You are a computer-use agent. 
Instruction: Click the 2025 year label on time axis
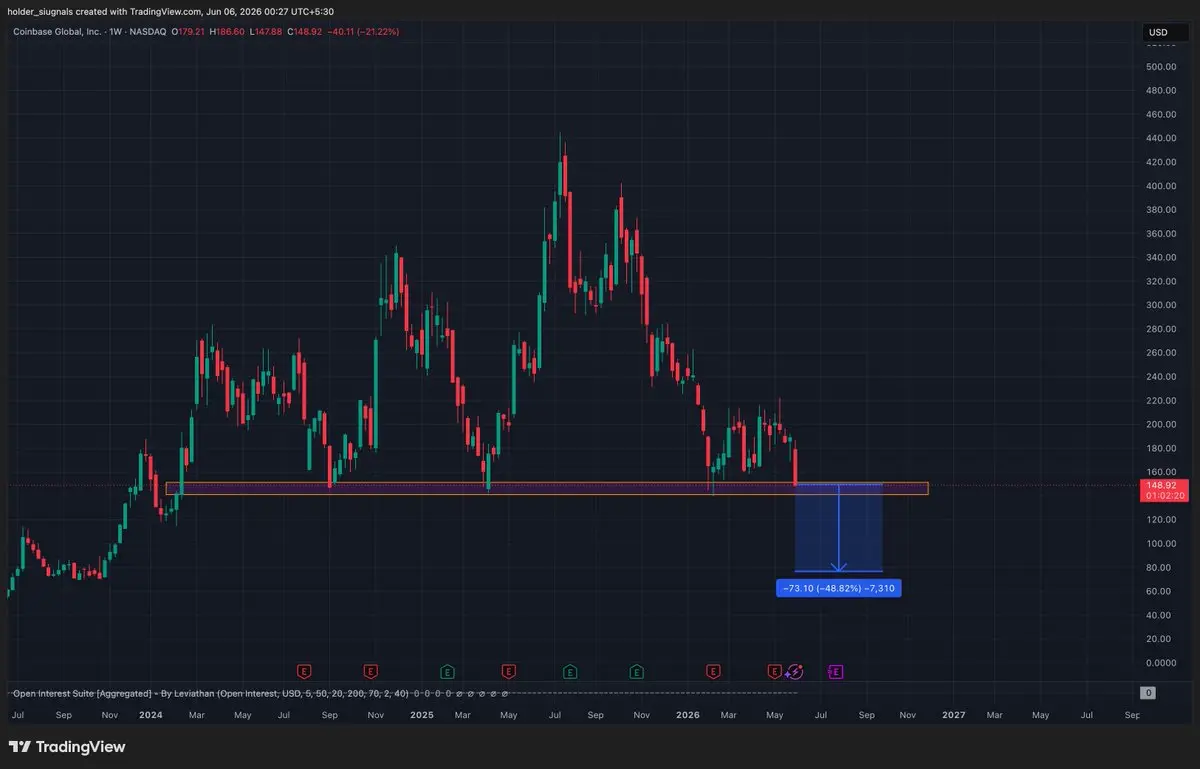click(422, 716)
